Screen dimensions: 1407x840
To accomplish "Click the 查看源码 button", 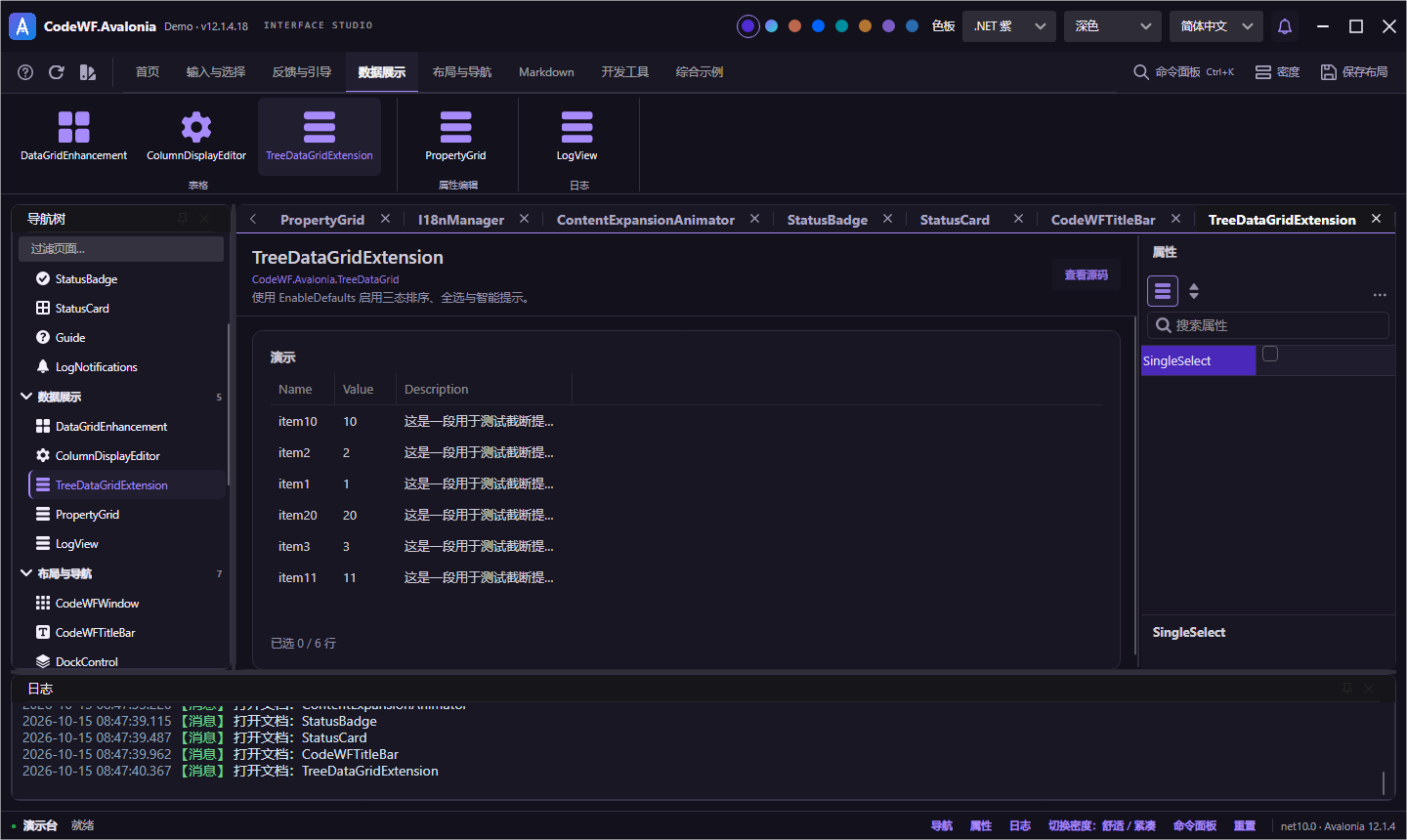I will 1087,275.
